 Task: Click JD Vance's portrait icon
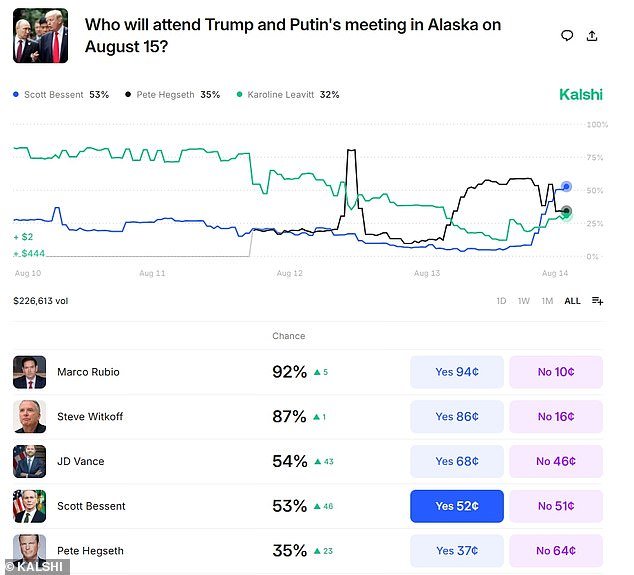click(x=29, y=461)
